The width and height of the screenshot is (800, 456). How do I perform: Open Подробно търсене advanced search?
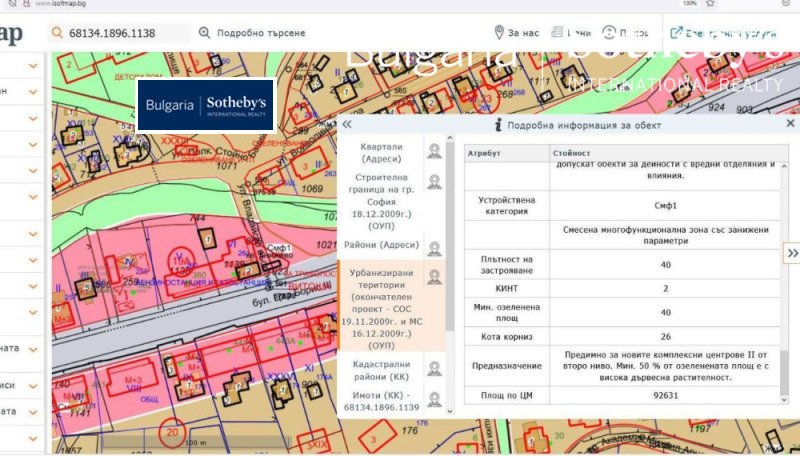tap(251, 34)
